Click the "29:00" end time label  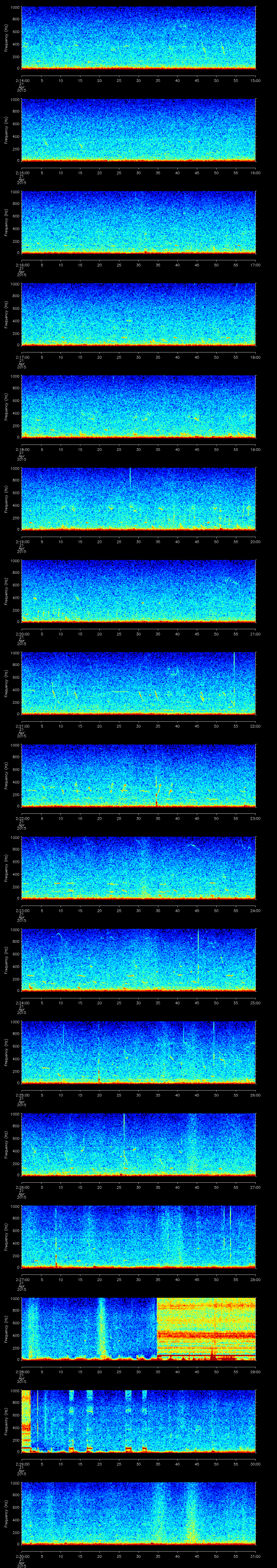click(256, 1371)
